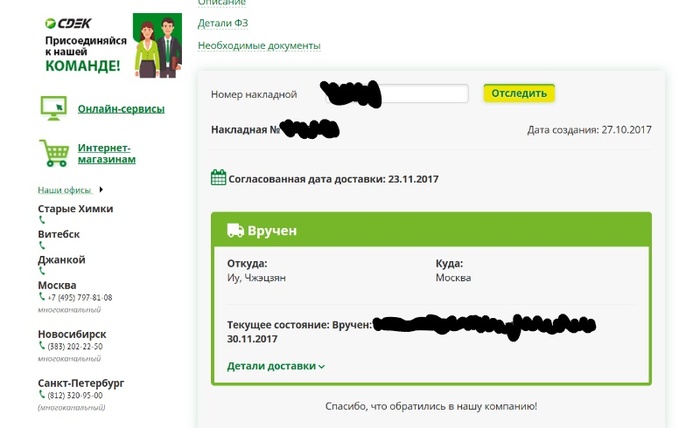Image resolution: width=700 pixels, height=428 pixels.
Task: Expand the Детали доставки section
Action: (276, 366)
